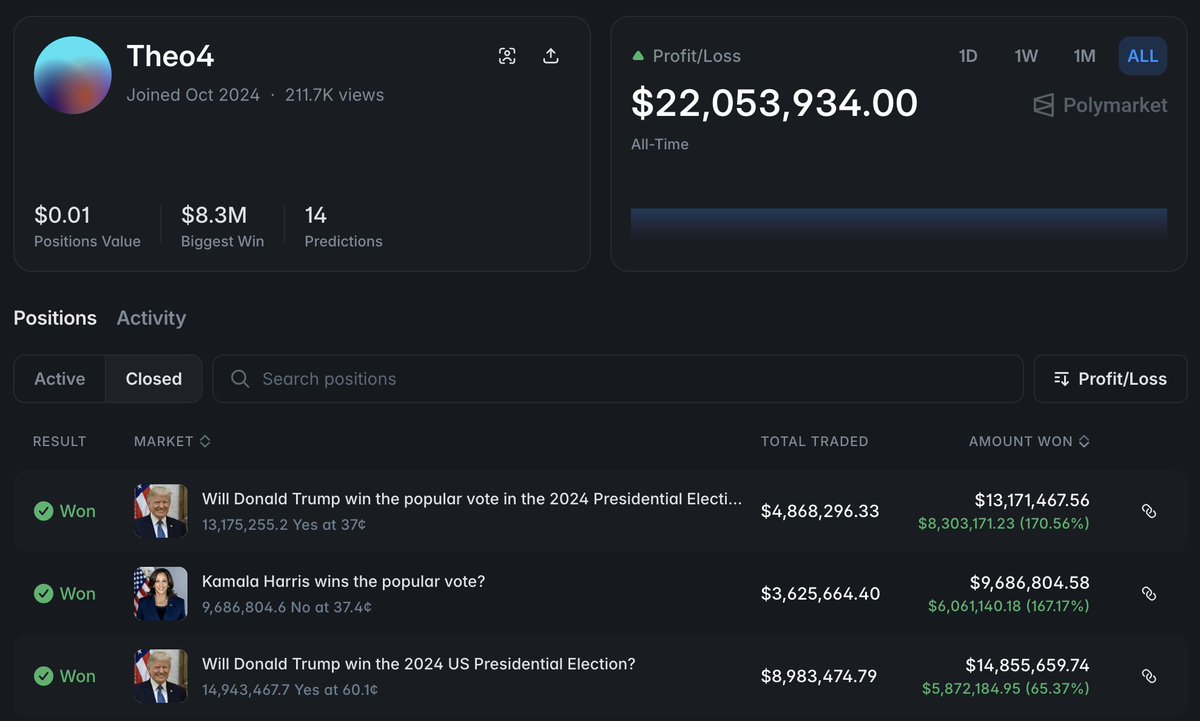Open the Positions tab
This screenshot has height=721, width=1200.
pos(55,318)
